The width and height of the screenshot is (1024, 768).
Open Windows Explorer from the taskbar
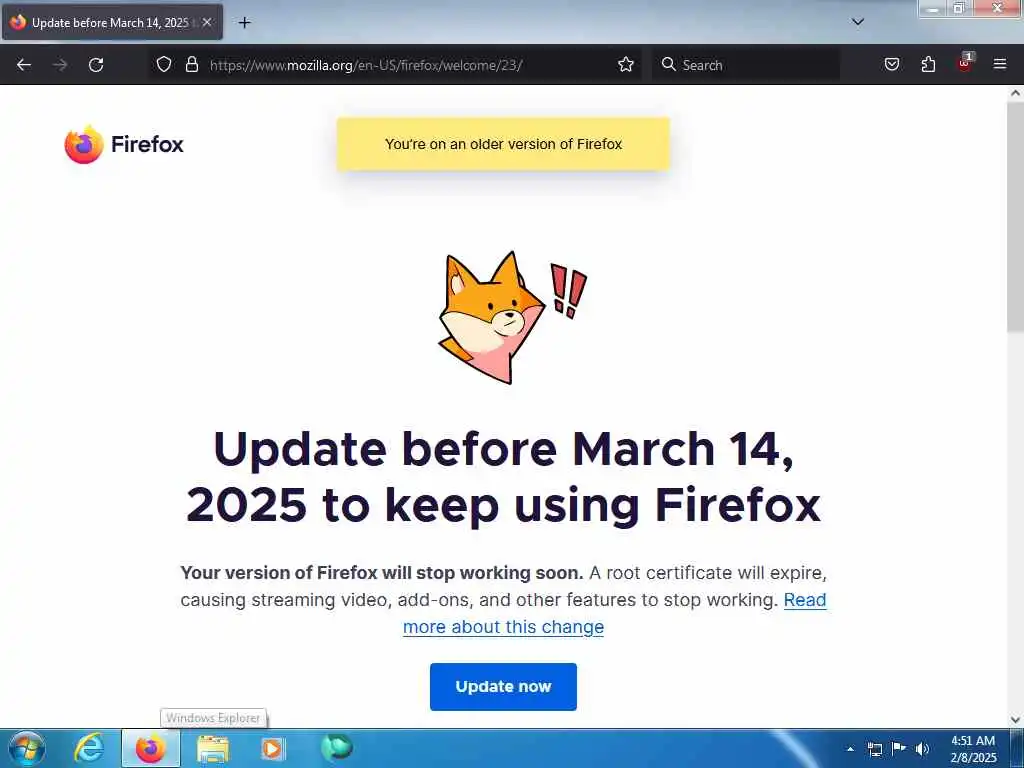(x=213, y=748)
